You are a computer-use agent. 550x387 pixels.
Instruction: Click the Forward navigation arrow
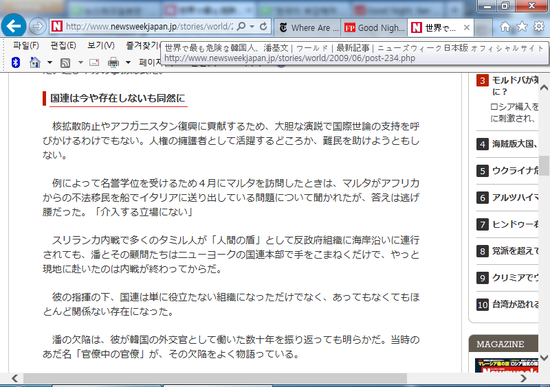pyautogui.click(x=37, y=26)
